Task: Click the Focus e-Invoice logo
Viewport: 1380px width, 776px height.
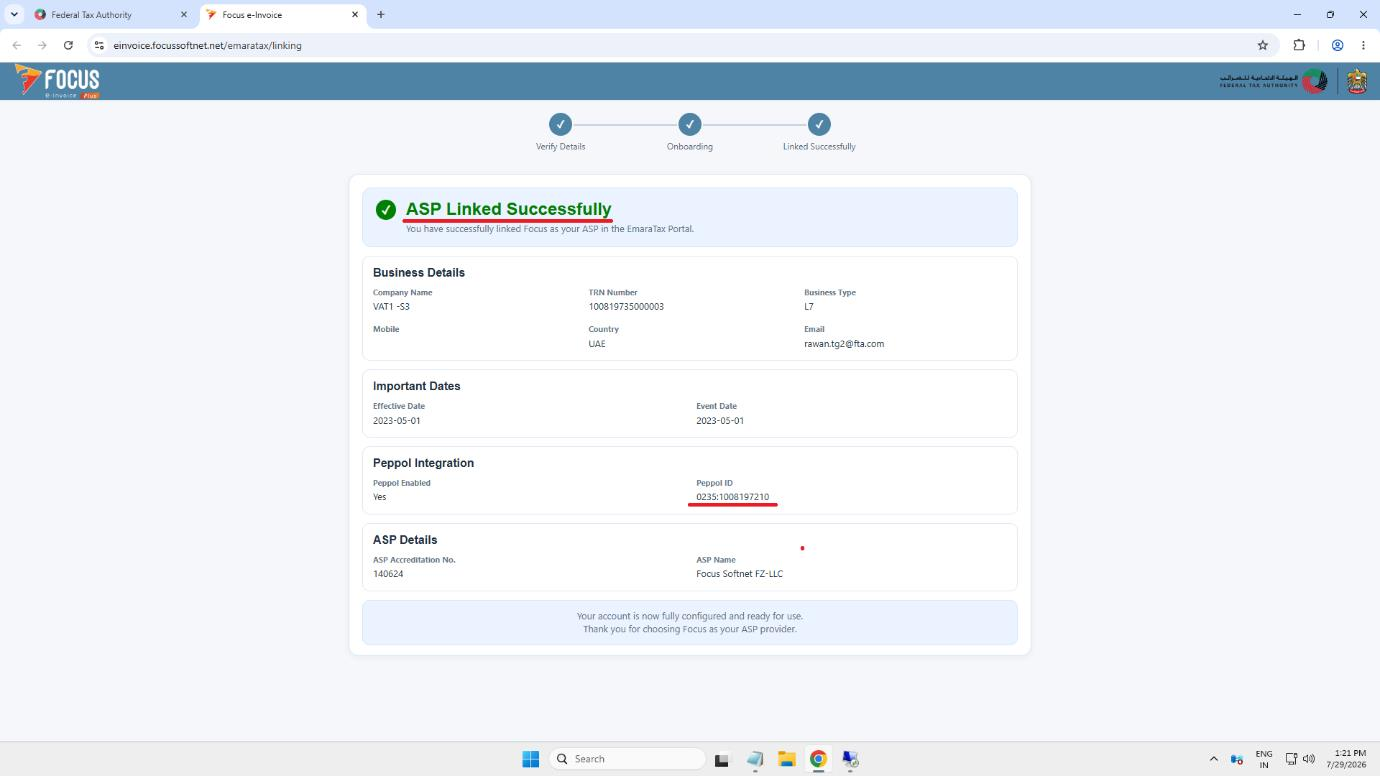Action: pyautogui.click(x=57, y=81)
